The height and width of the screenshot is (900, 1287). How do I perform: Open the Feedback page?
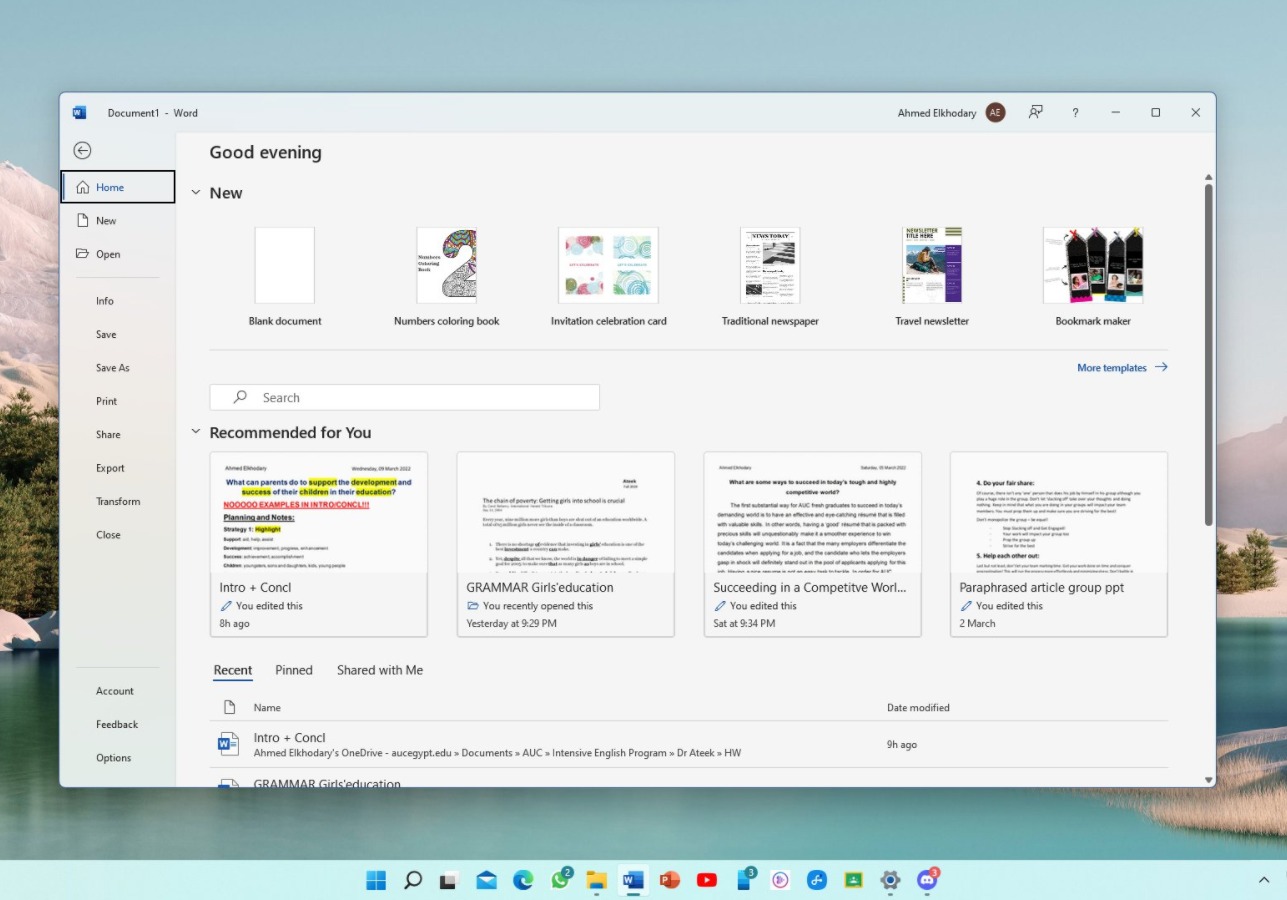[117, 724]
